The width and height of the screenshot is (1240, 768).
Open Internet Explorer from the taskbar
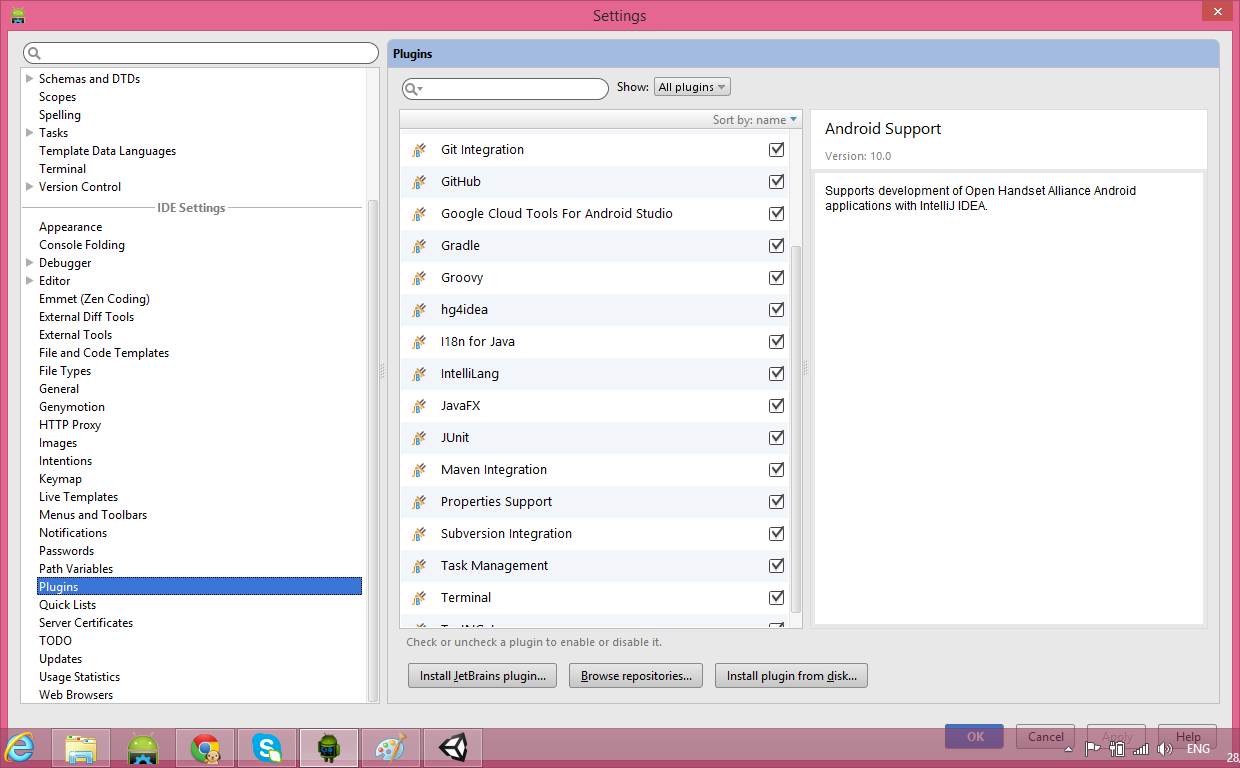tap(20, 747)
